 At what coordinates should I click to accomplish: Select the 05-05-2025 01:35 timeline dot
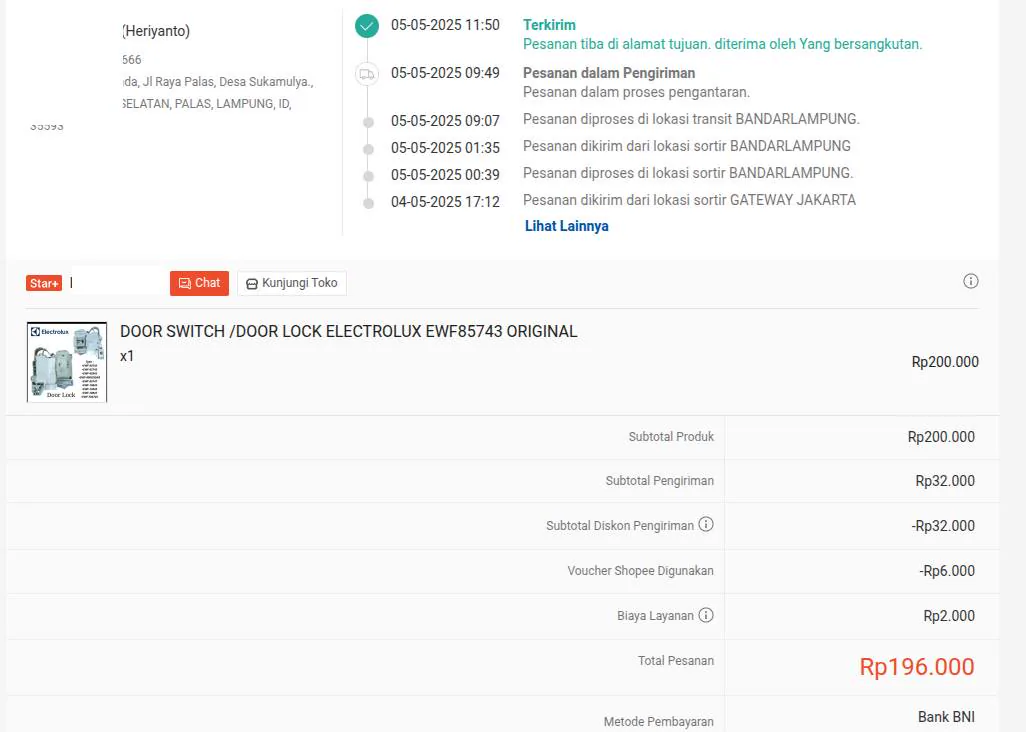coord(368,148)
